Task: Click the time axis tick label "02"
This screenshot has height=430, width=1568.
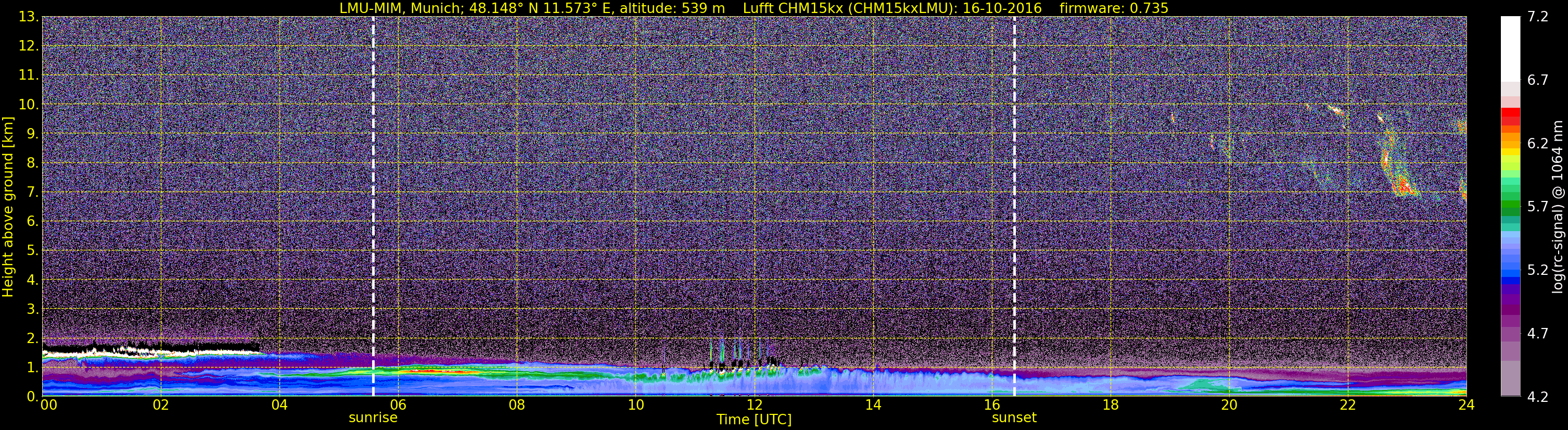Action: coord(160,405)
